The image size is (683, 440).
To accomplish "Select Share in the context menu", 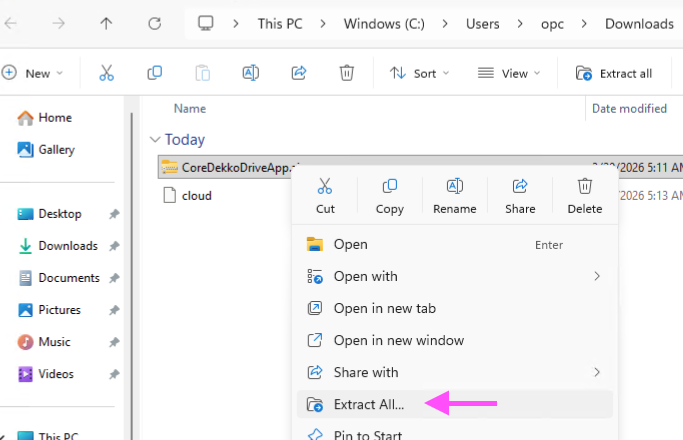I will [520, 196].
